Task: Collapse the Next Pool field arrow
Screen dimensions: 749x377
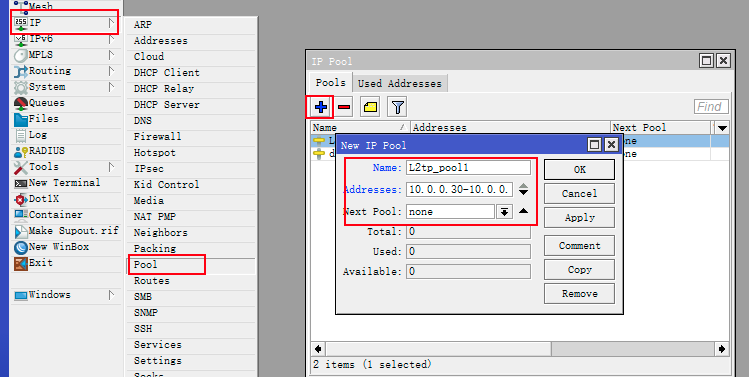Action: 524,211
